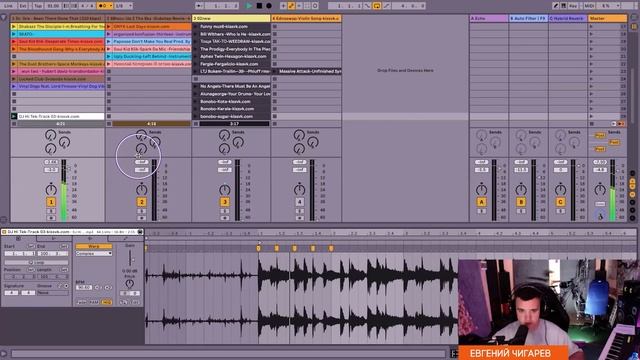Click the track 3 send A knob
The image size is (640, 360).
point(224,135)
